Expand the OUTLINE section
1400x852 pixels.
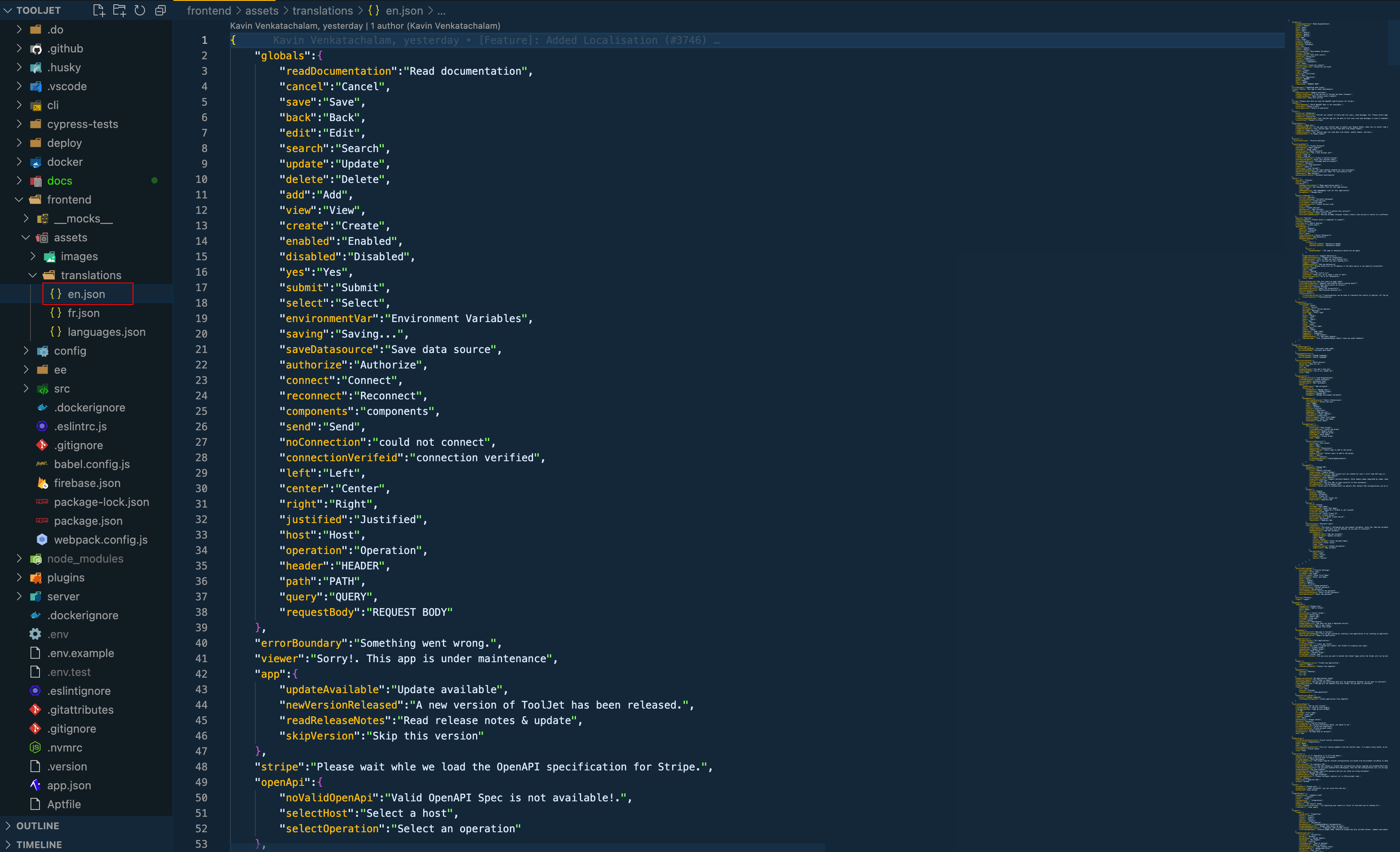[x=8, y=826]
